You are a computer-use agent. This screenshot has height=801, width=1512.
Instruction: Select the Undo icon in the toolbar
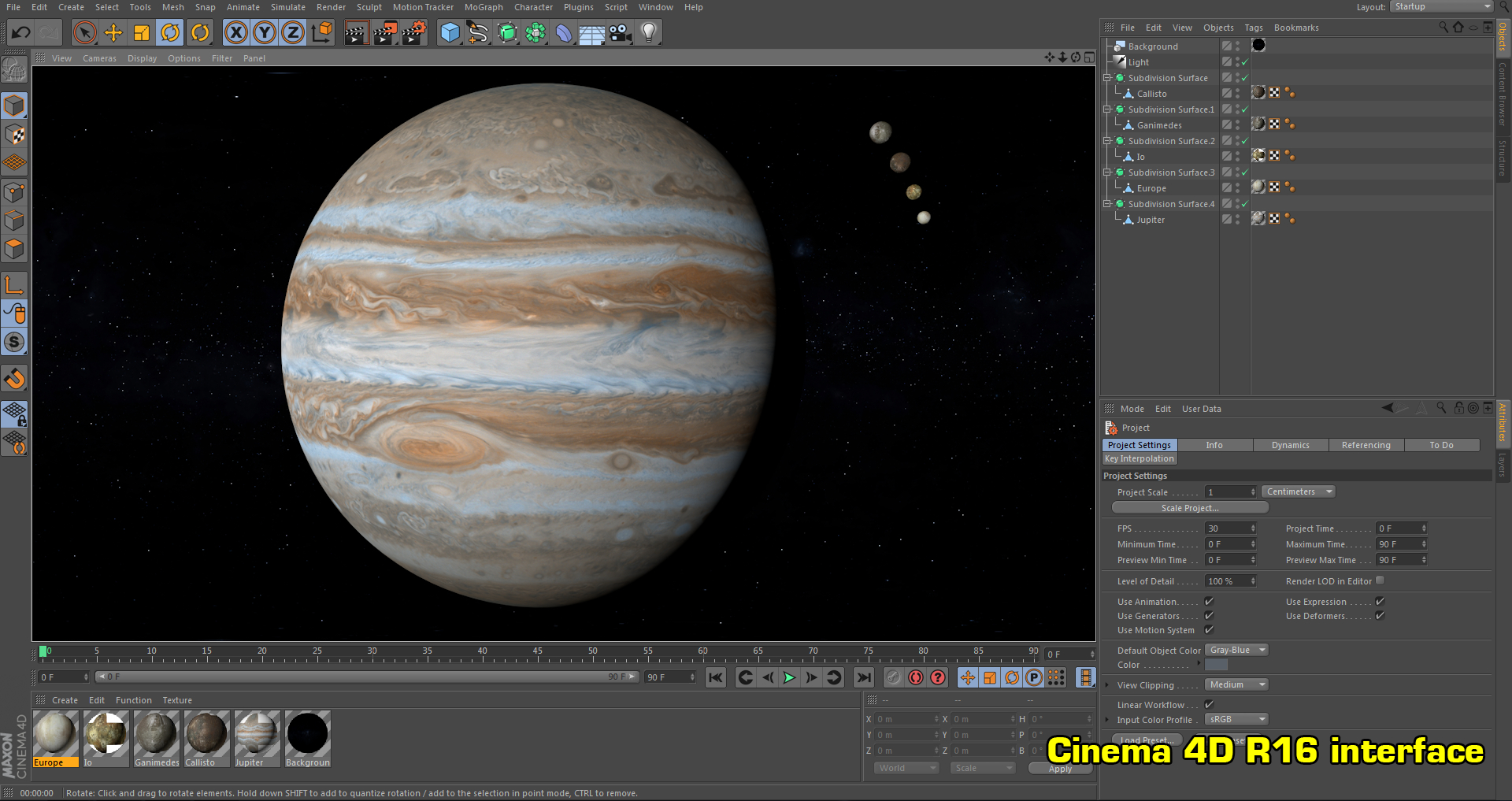[20, 32]
